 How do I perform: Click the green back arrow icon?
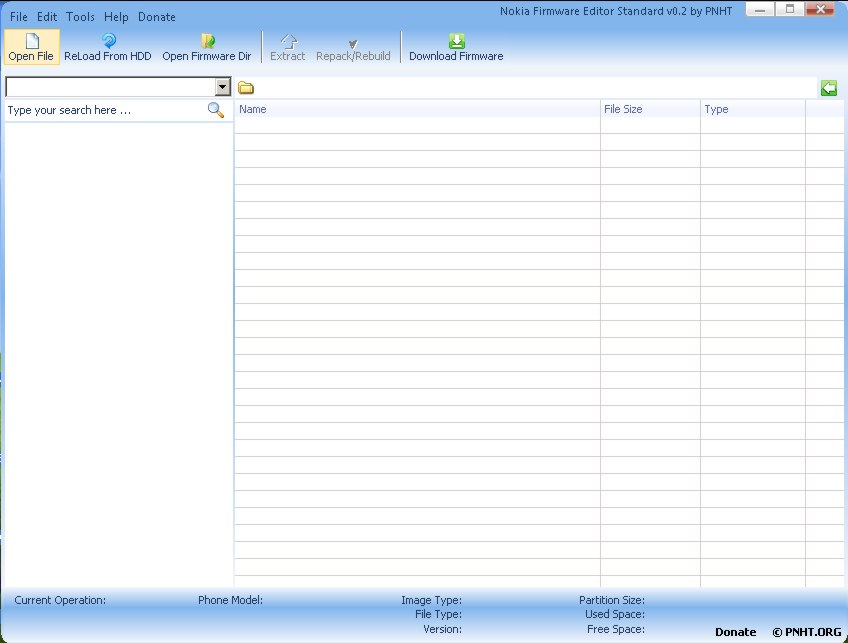pyautogui.click(x=829, y=88)
